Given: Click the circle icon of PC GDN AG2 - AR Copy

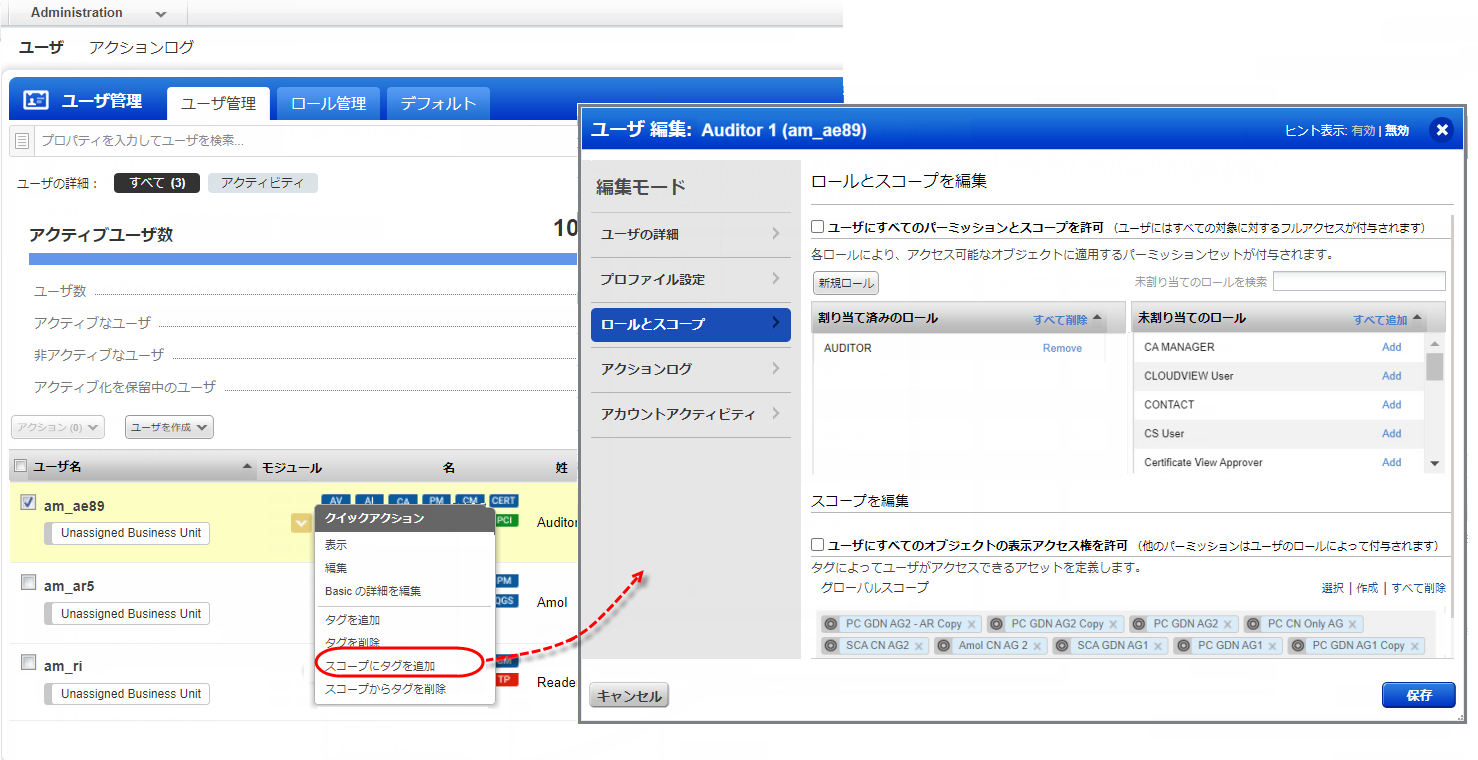Looking at the screenshot, I should pos(830,624).
